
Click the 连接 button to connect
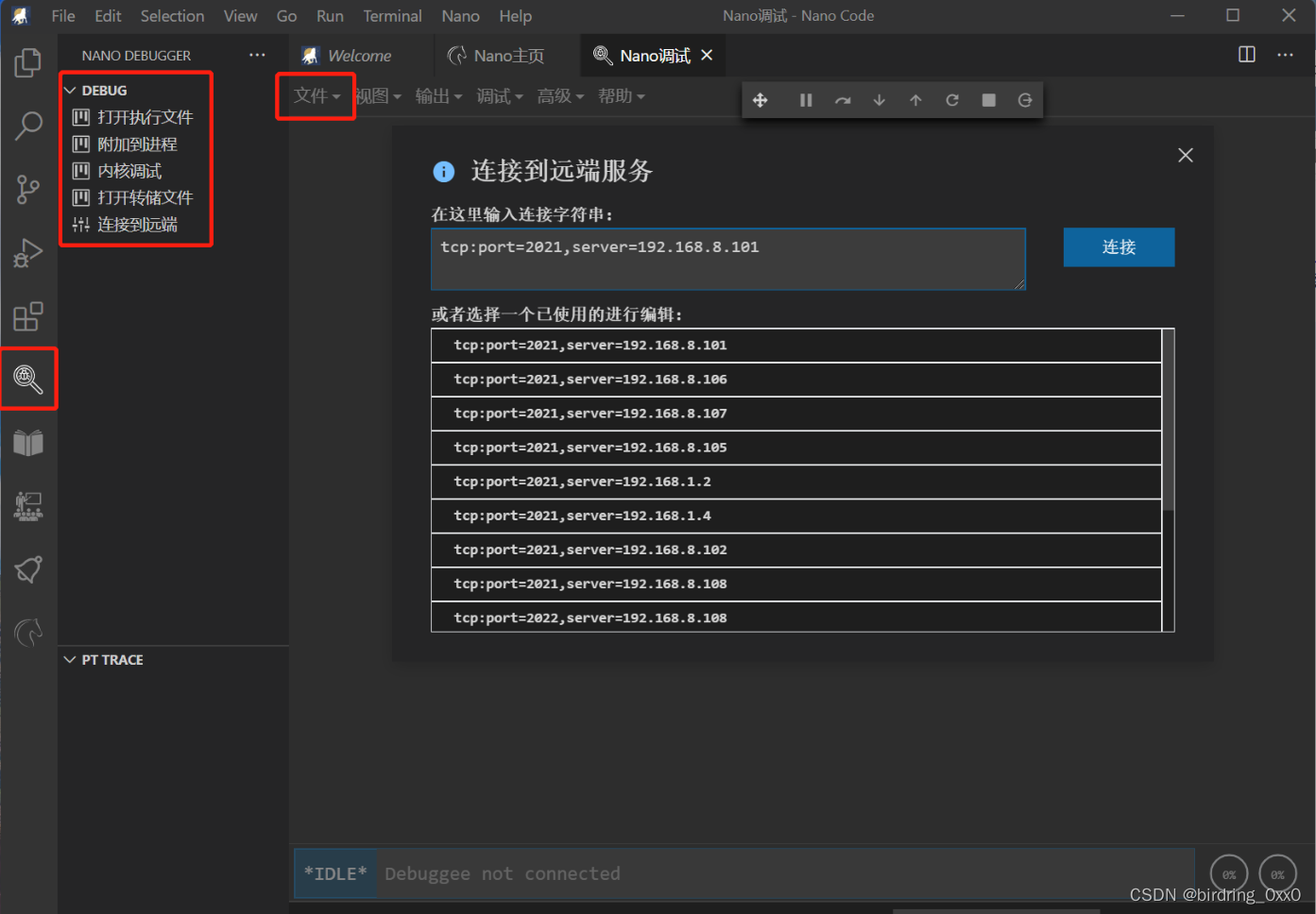pos(1119,247)
